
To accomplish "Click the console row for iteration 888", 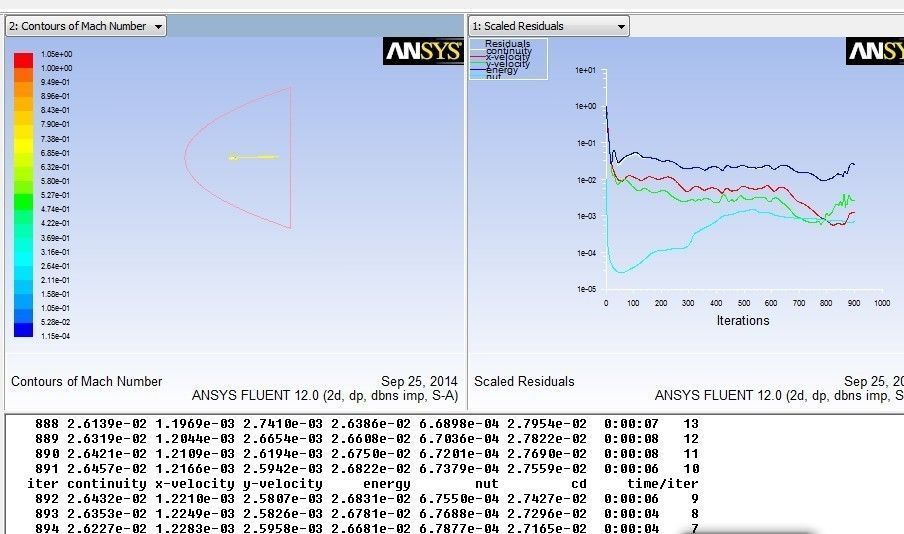I will click(367, 424).
